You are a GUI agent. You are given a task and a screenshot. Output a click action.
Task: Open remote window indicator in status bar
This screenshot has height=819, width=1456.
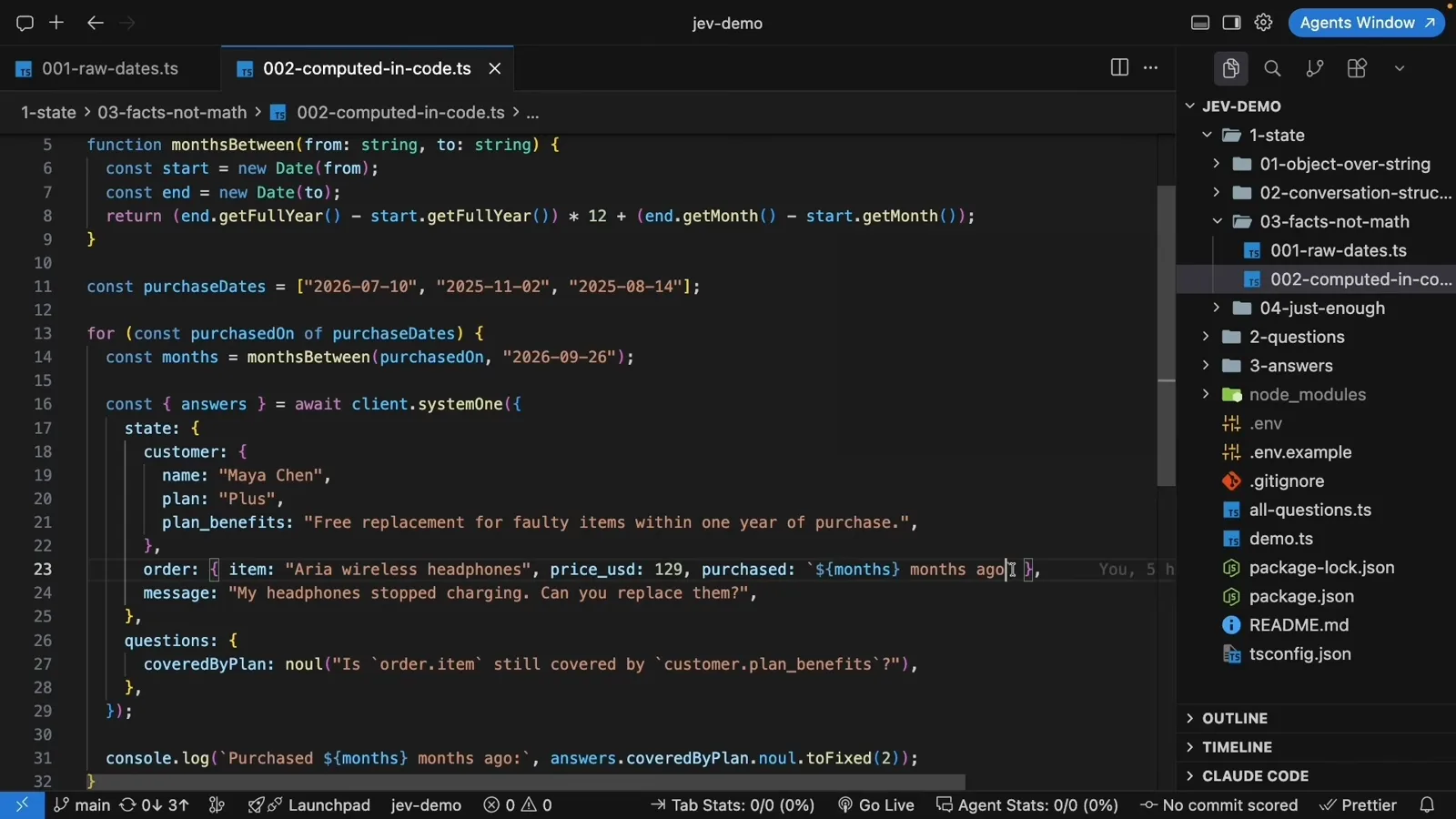tap(22, 805)
